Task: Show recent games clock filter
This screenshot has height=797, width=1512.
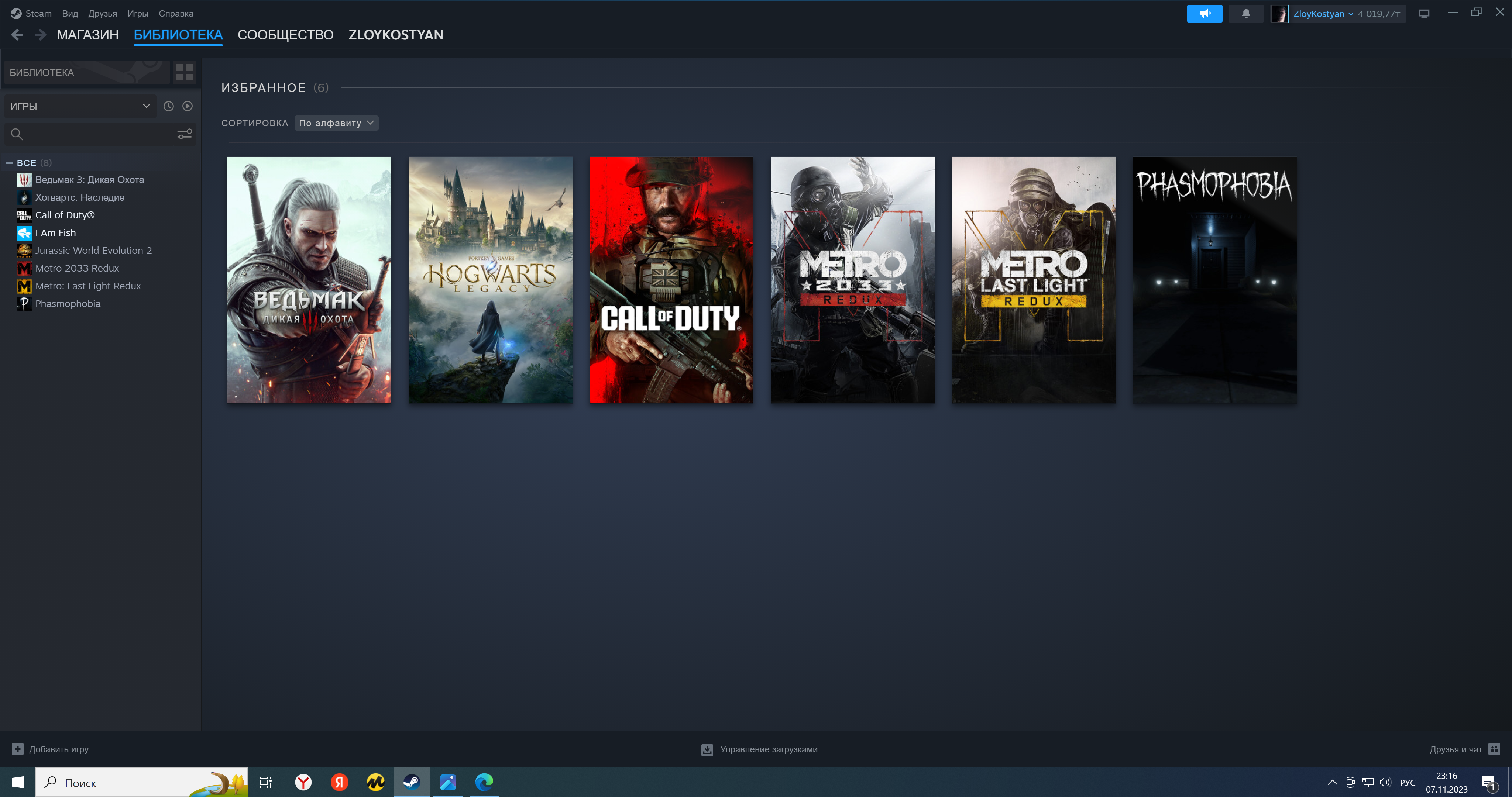Action: click(x=168, y=106)
